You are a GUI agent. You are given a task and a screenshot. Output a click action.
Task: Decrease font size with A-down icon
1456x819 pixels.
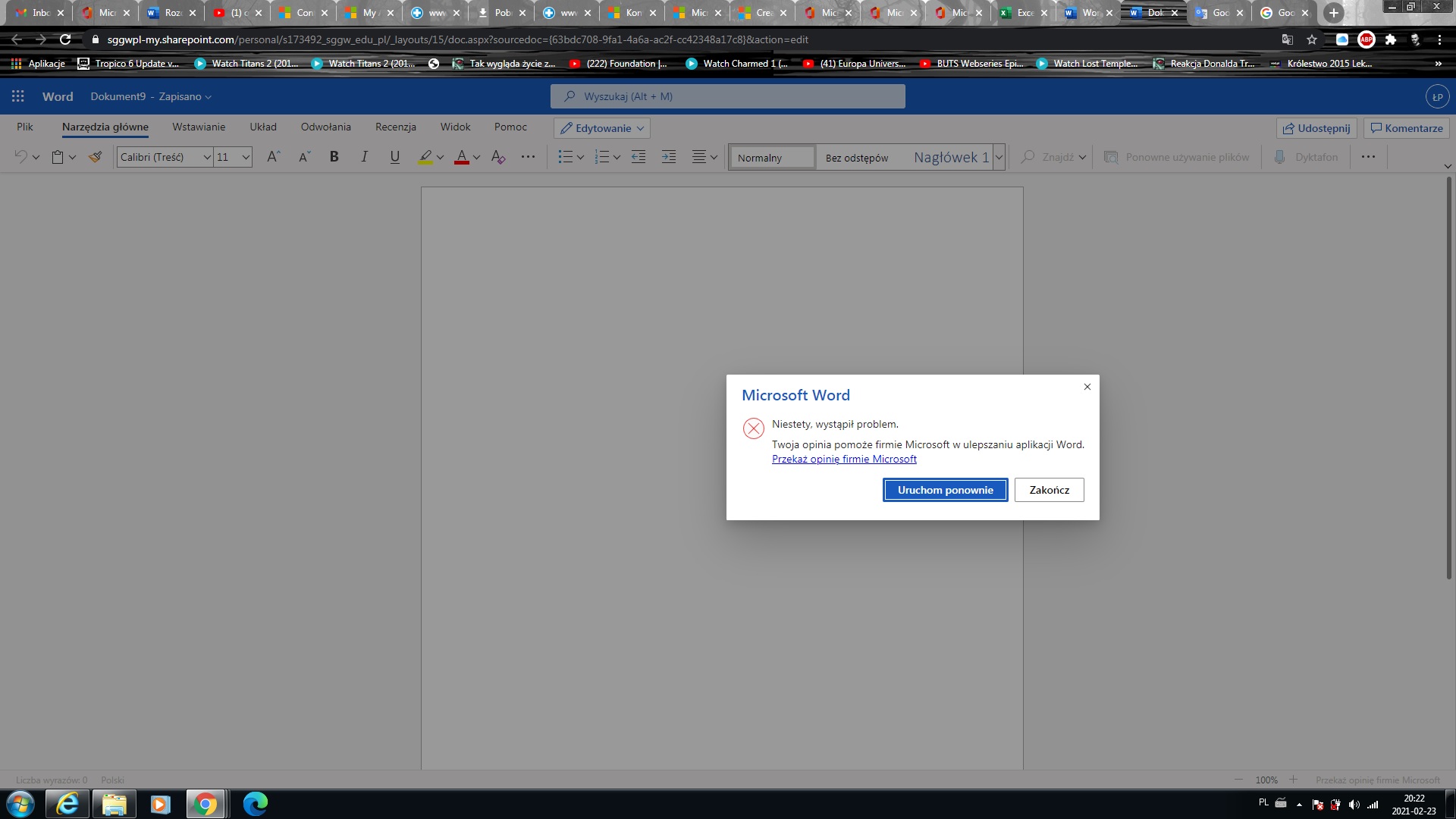(x=304, y=157)
